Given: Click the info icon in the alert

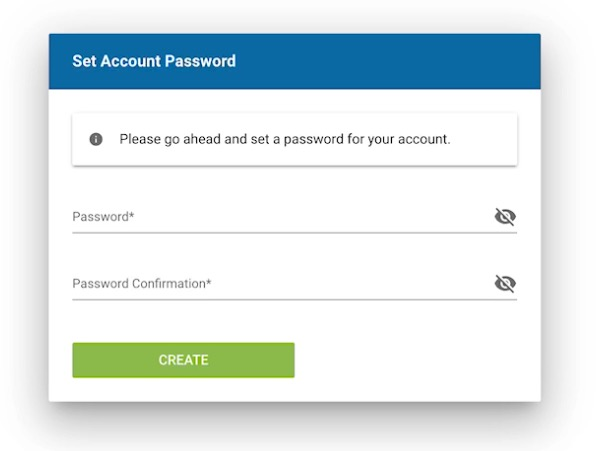Looking at the screenshot, I should [96, 139].
